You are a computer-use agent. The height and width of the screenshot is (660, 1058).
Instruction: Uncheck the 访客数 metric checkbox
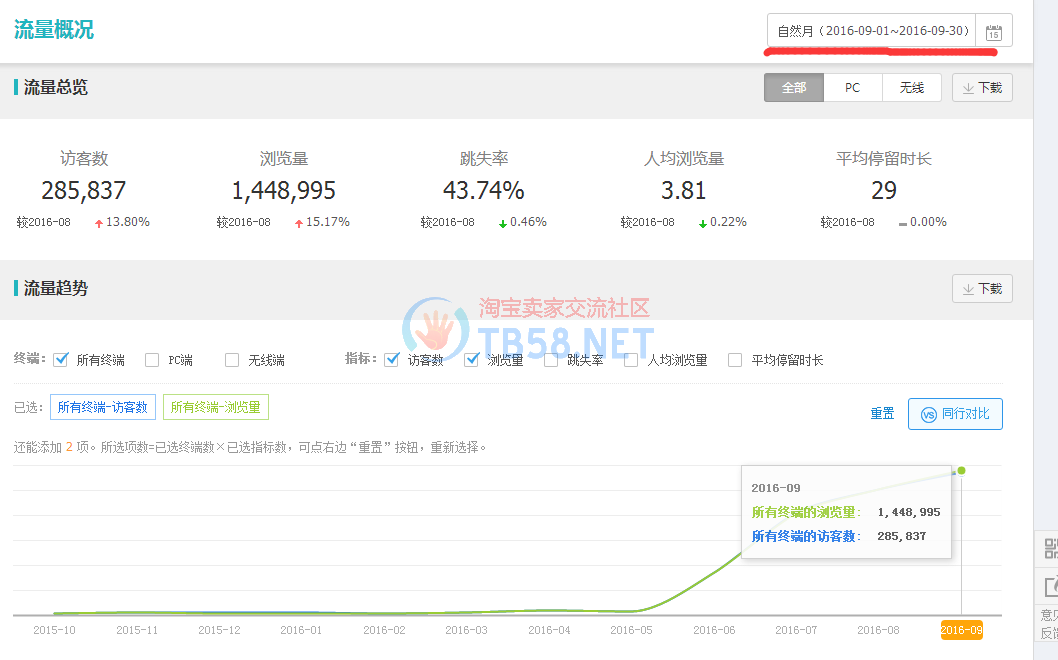(392, 360)
